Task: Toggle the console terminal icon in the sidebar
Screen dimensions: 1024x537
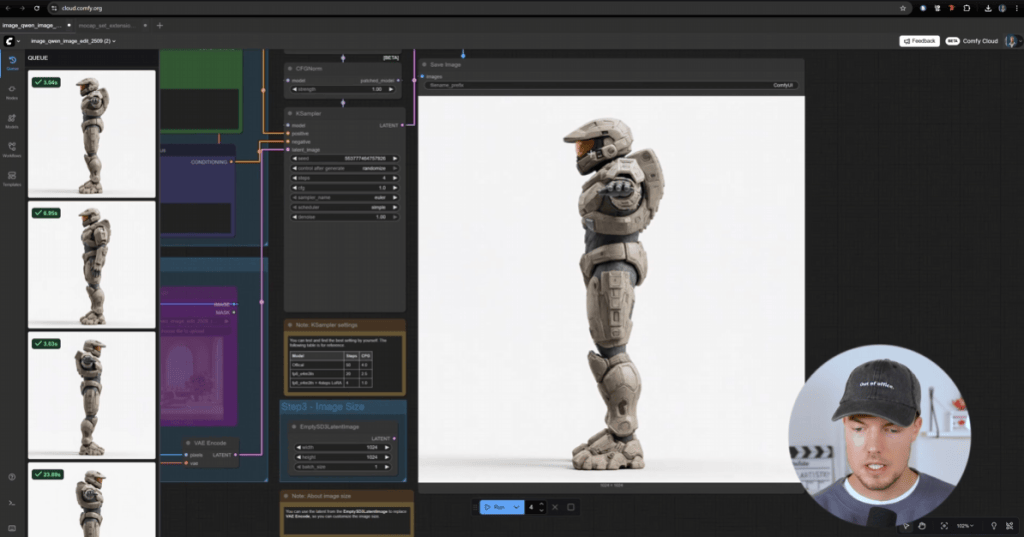Action: [x=12, y=503]
